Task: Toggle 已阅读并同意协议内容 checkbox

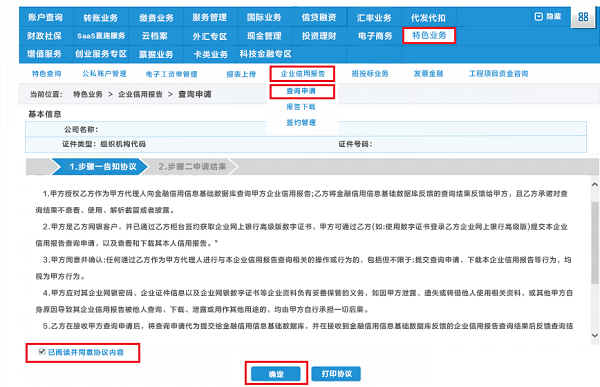Action: click(x=42, y=352)
